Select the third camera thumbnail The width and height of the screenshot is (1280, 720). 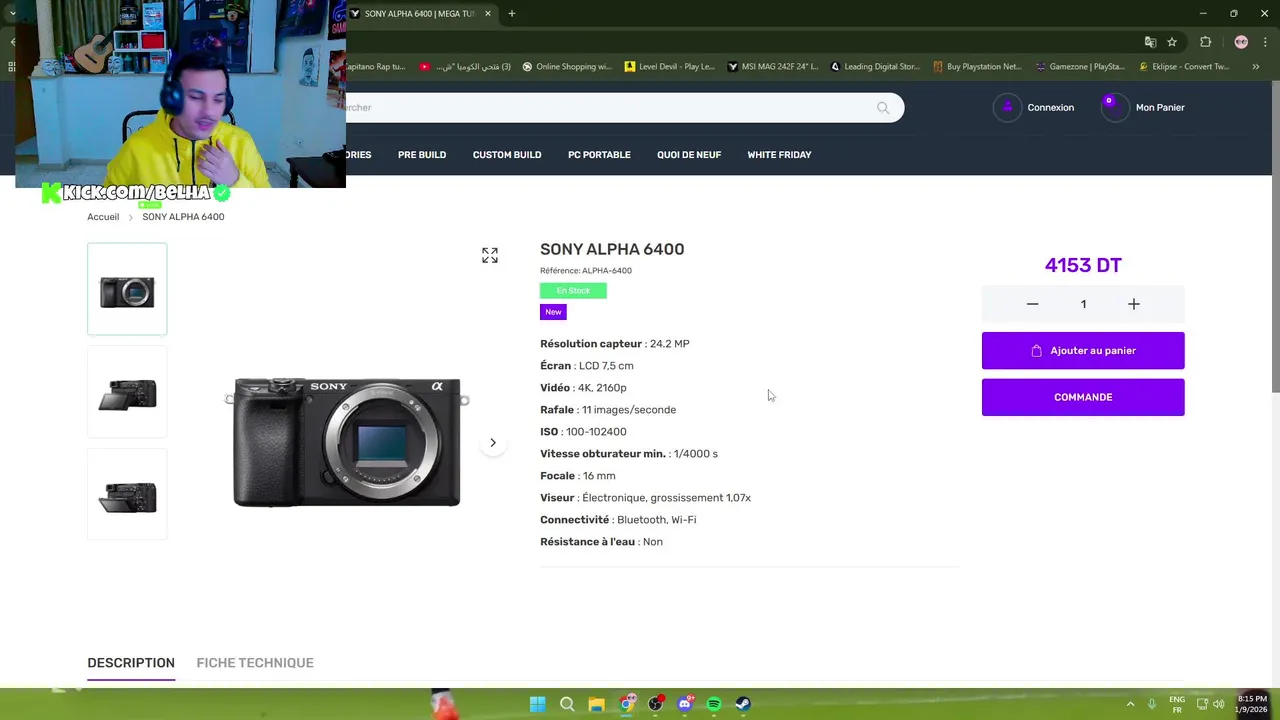tap(127, 495)
